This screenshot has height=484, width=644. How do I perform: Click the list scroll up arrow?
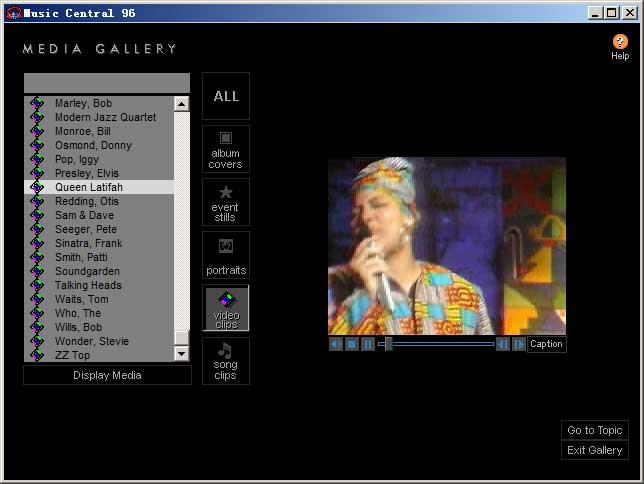pos(182,104)
